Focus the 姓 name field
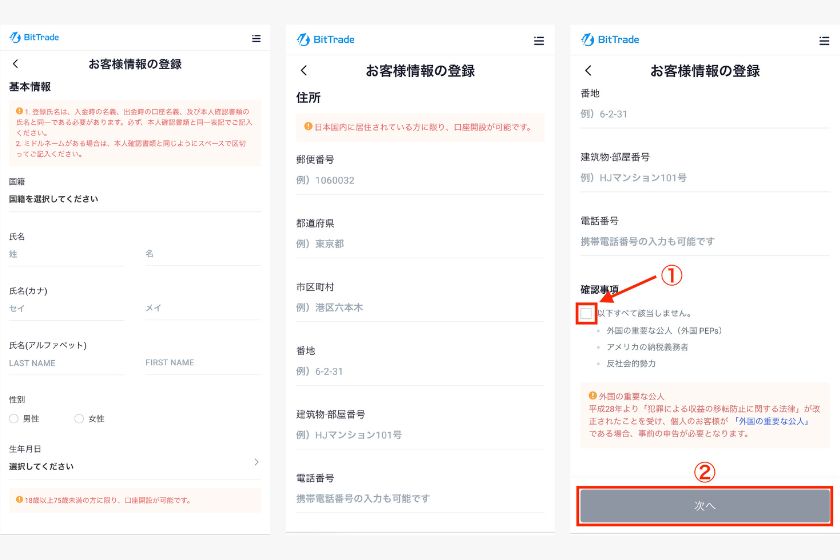 point(66,254)
